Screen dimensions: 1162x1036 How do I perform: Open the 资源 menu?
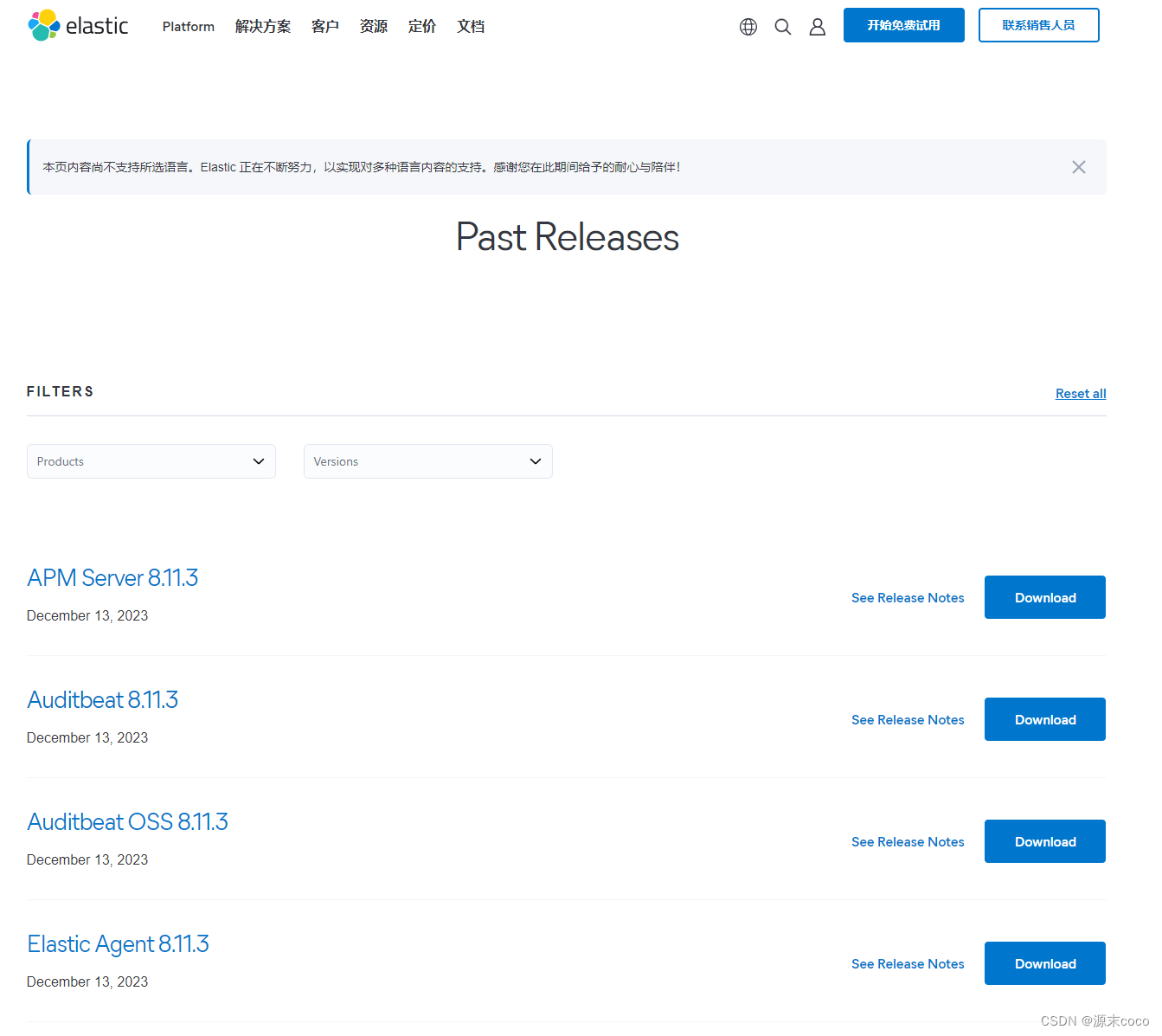point(374,27)
